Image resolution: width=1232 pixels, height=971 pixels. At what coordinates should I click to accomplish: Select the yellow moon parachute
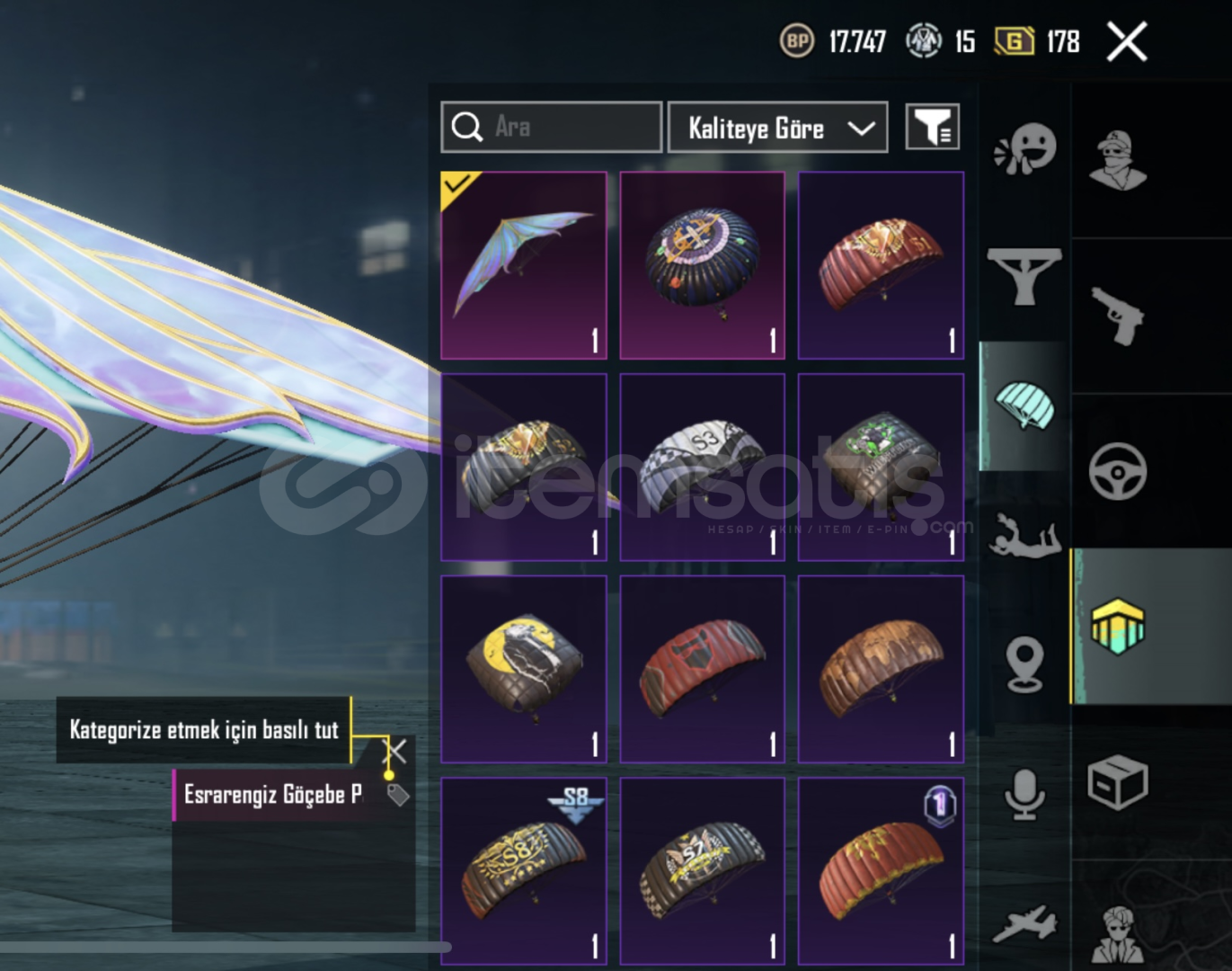[524, 670]
